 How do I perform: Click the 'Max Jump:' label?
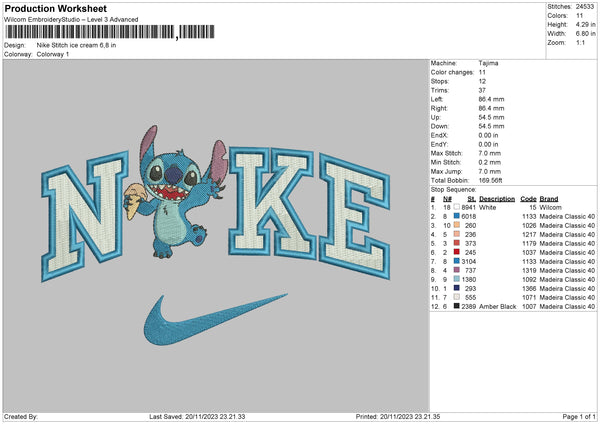click(447, 171)
